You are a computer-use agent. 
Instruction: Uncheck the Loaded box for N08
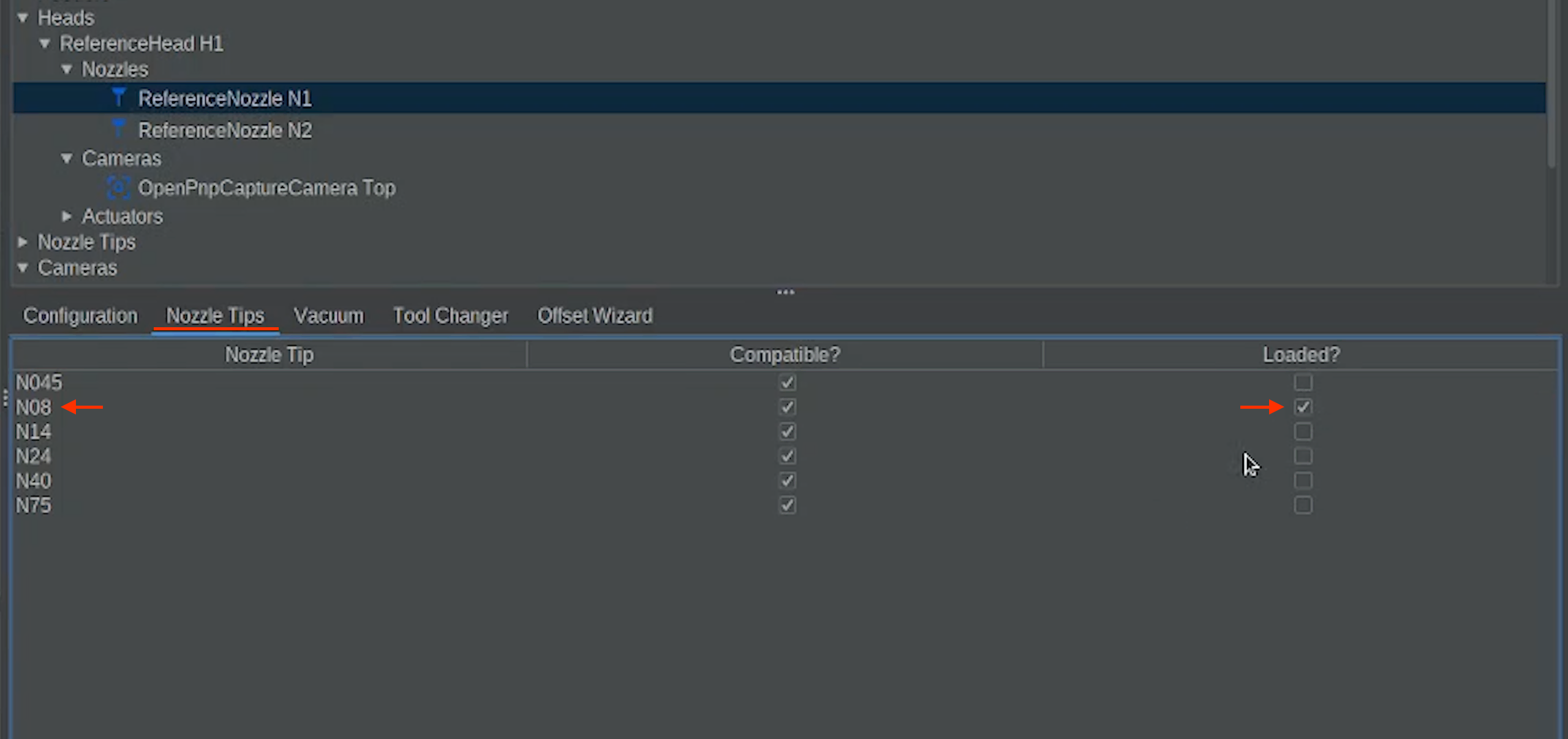1303,407
